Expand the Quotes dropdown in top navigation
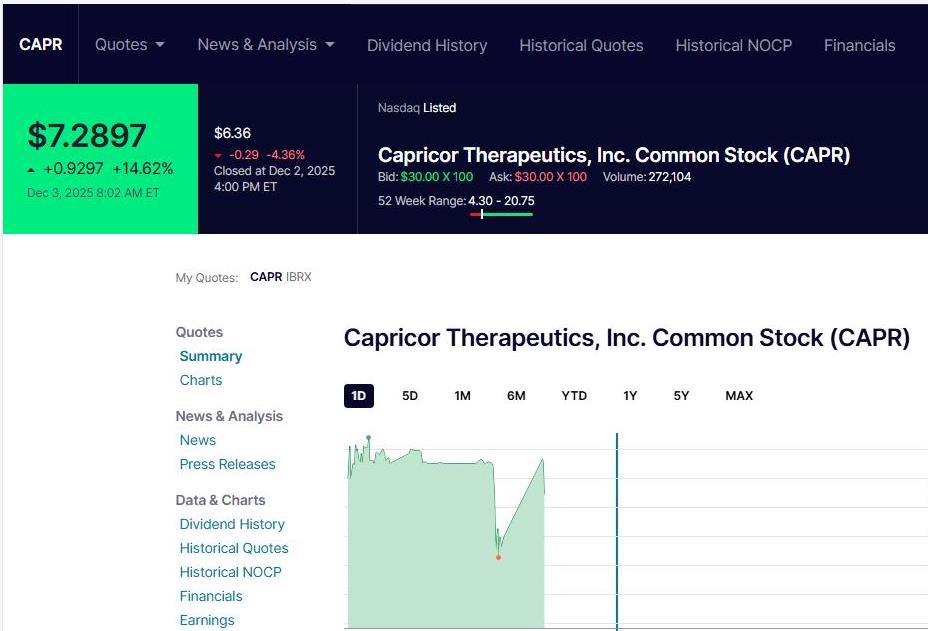 coord(128,45)
